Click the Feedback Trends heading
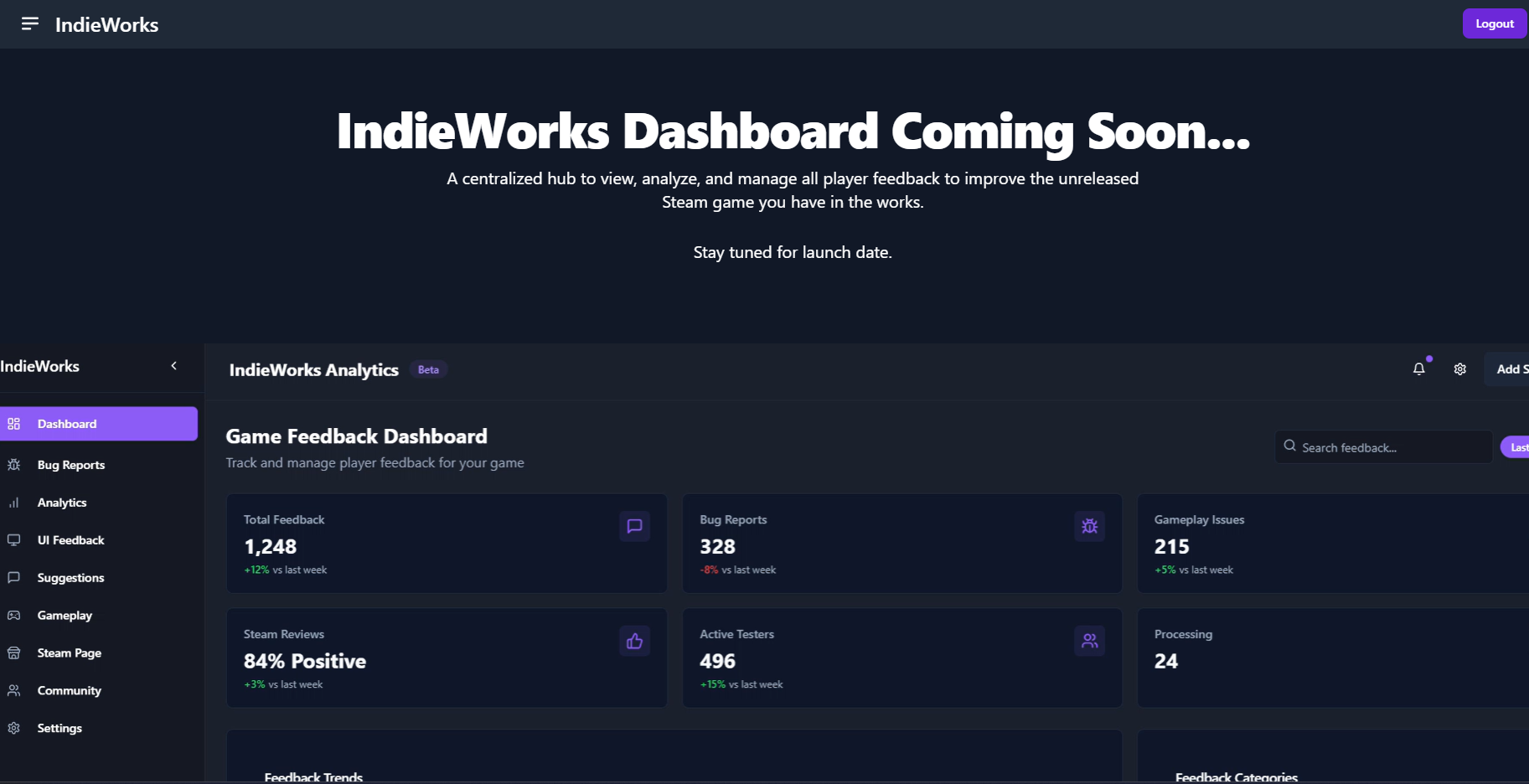The image size is (1529, 784). click(313, 777)
